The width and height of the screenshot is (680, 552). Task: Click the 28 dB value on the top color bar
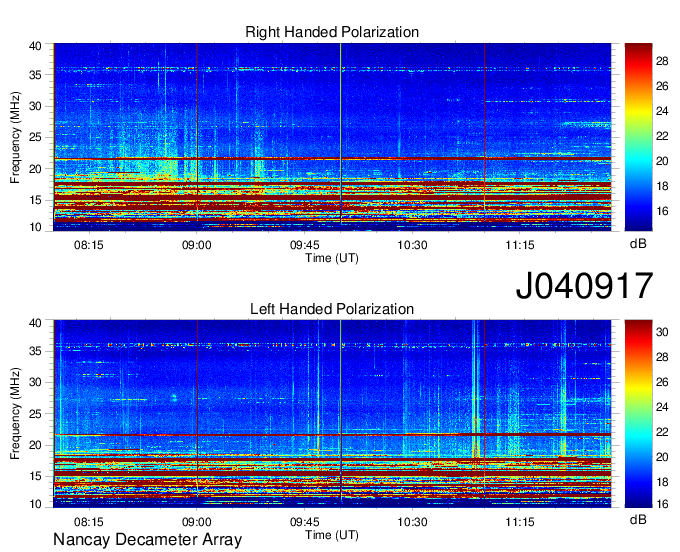662,62
